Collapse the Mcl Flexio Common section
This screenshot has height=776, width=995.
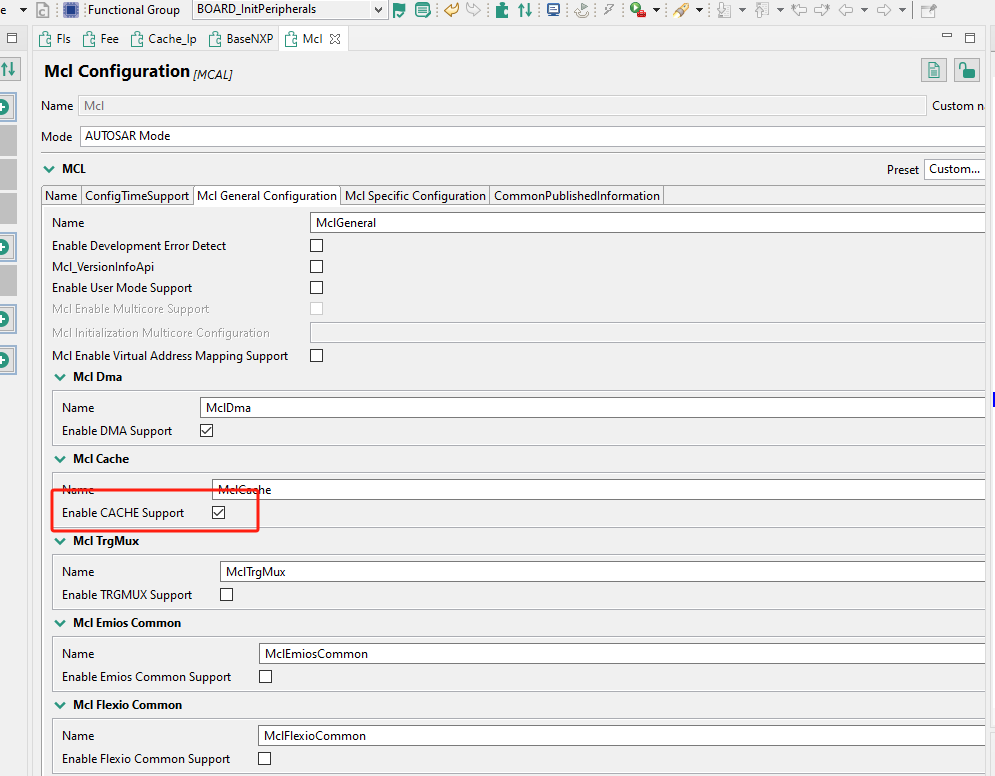[60, 704]
